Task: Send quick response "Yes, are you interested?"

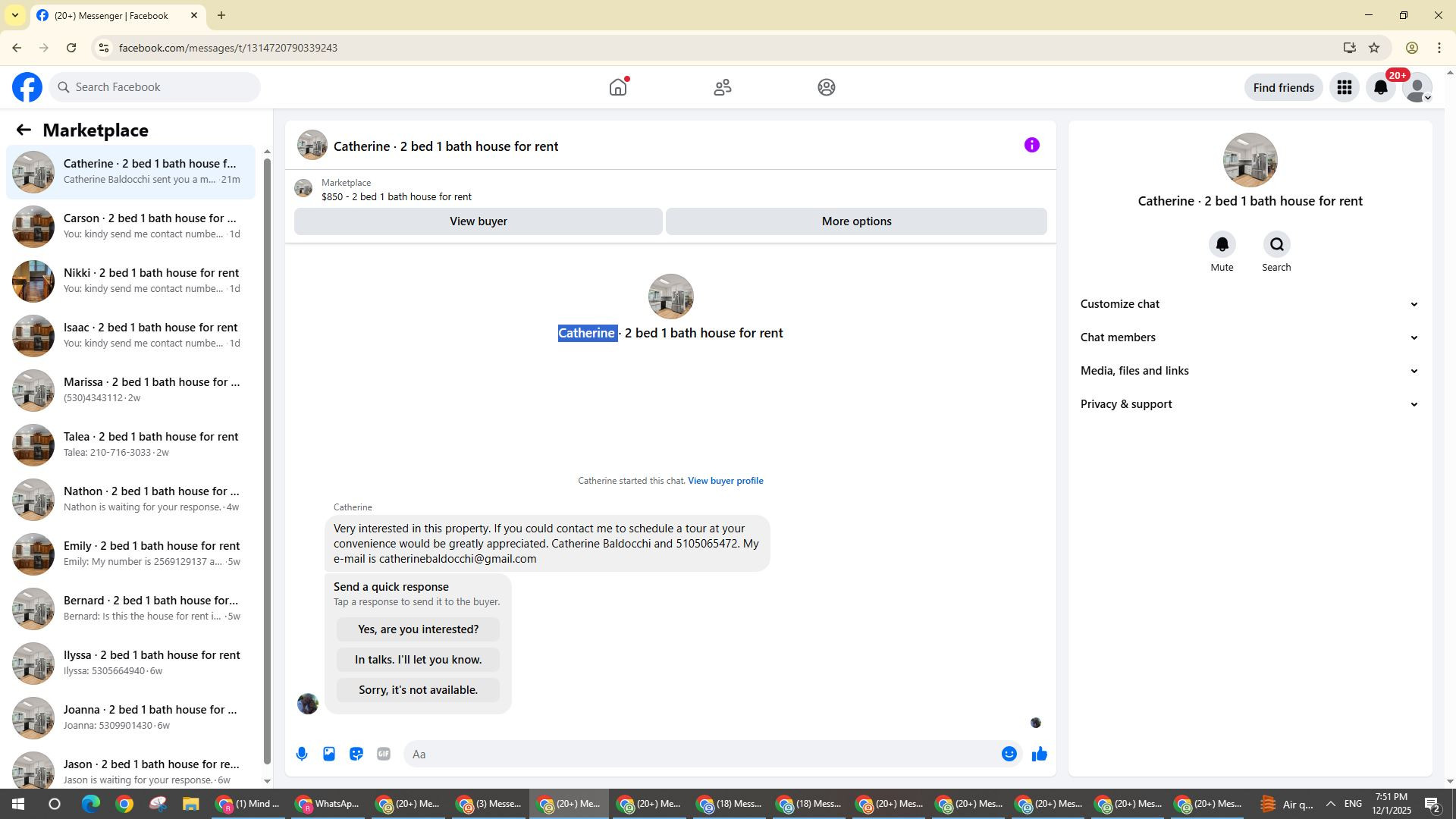Action: pos(418,629)
